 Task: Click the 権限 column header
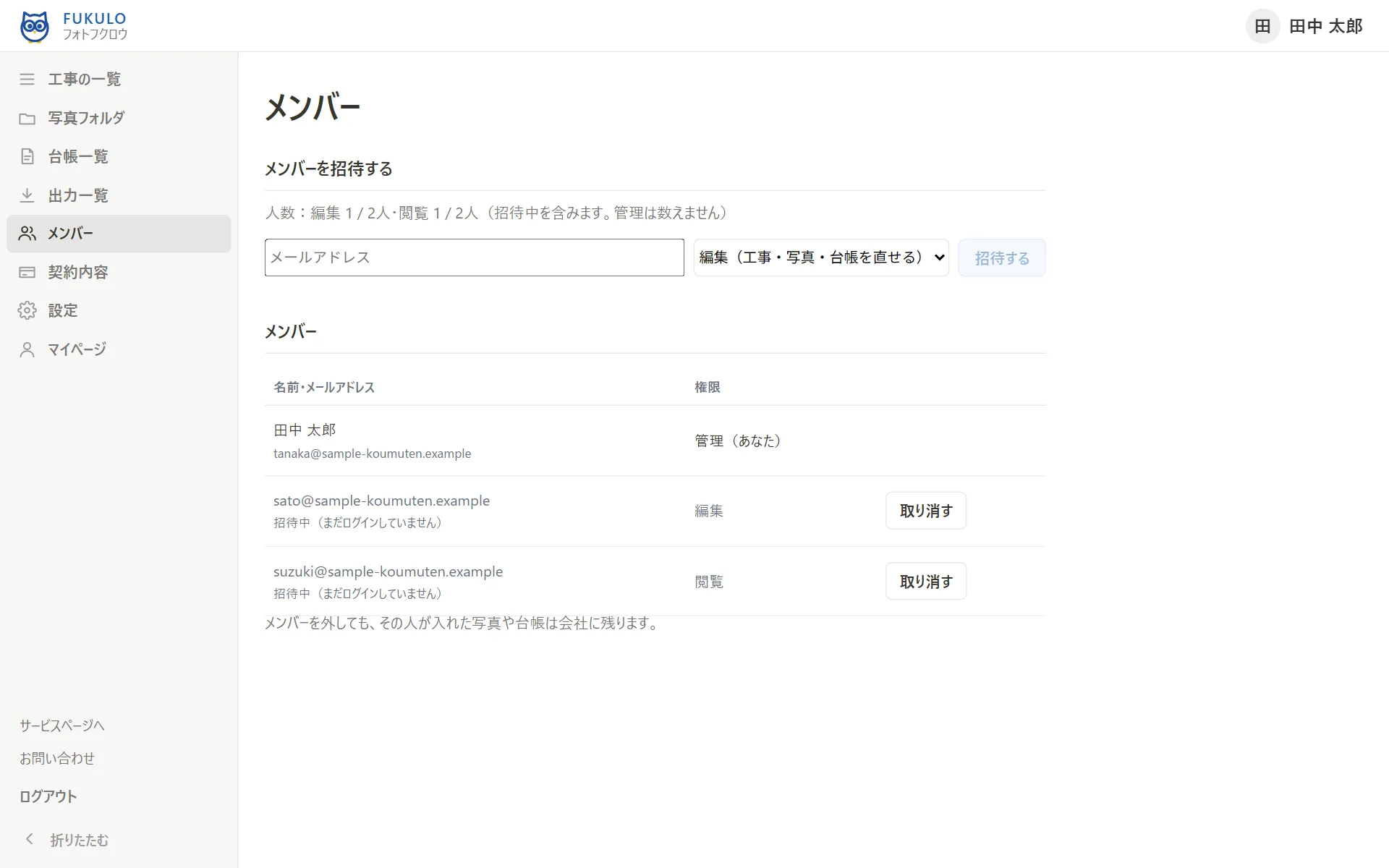coord(708,387)
